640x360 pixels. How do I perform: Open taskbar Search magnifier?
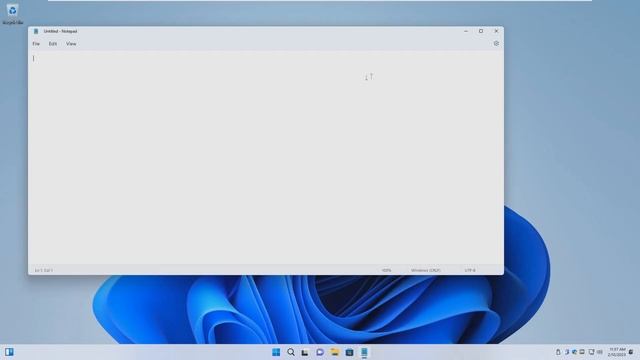291,352
